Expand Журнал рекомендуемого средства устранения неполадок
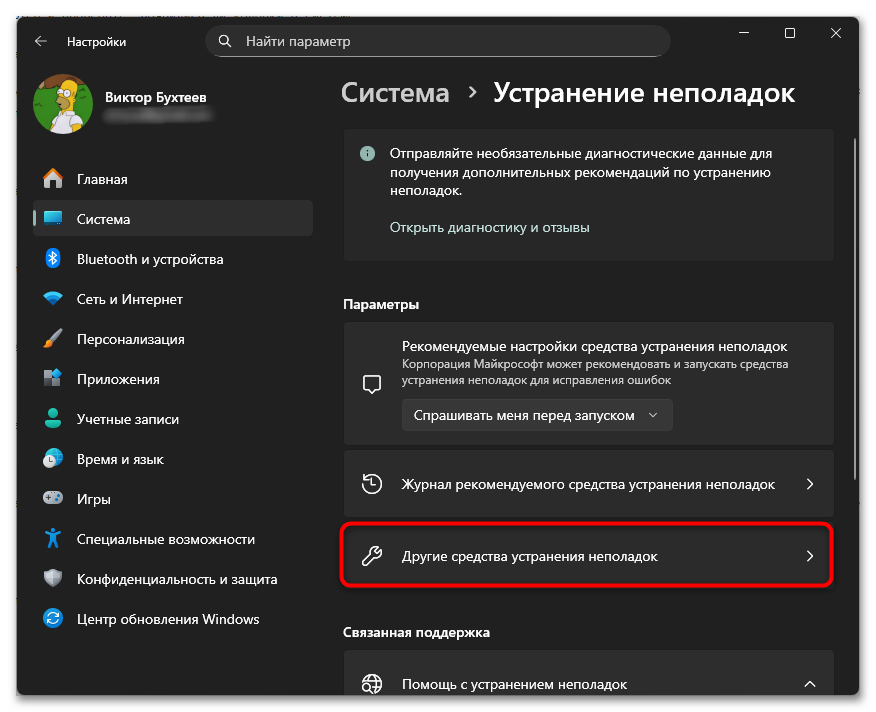The image size is (876, 712). point(586,483)
